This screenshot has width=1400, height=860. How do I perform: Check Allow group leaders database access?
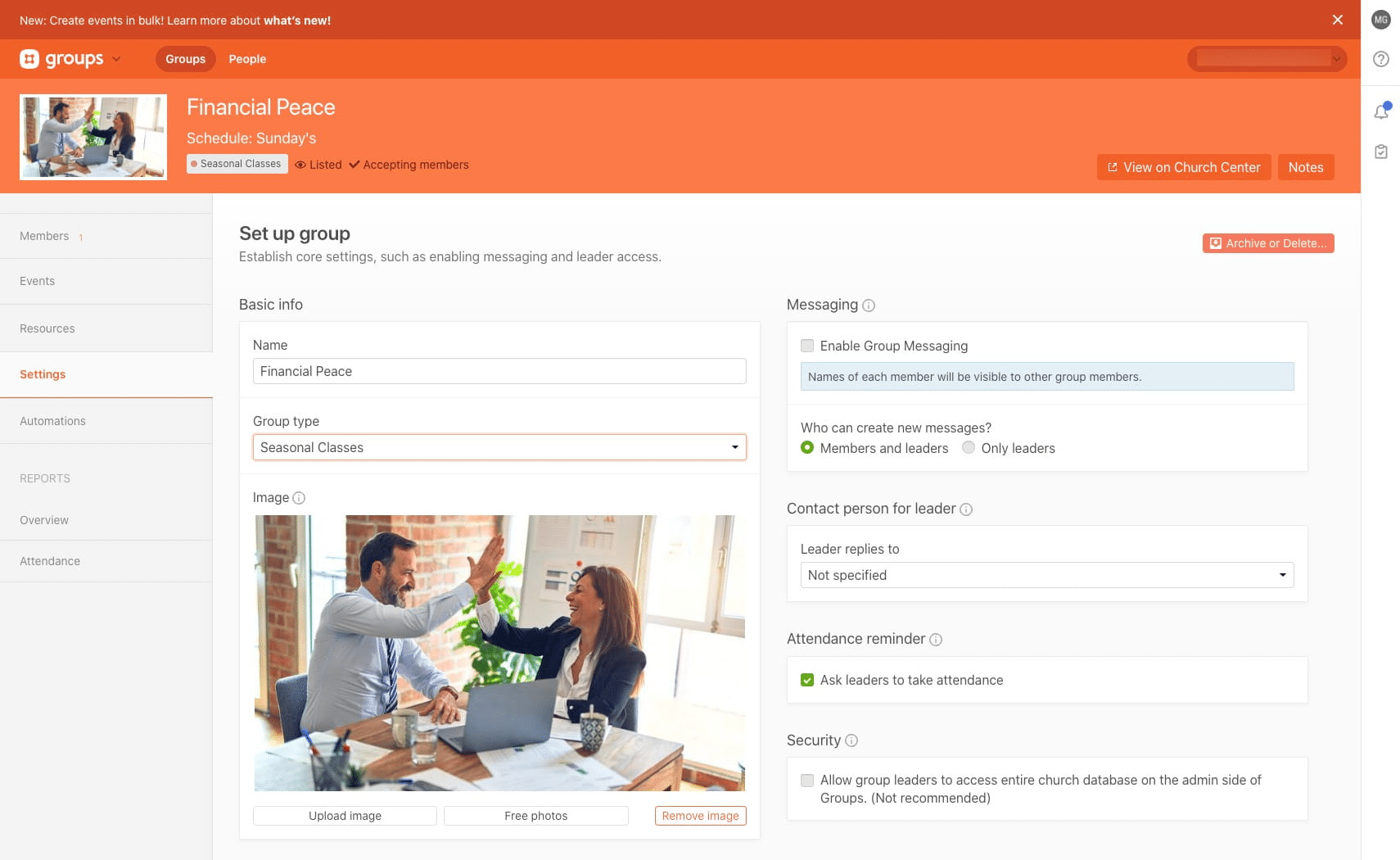point(807,781)
